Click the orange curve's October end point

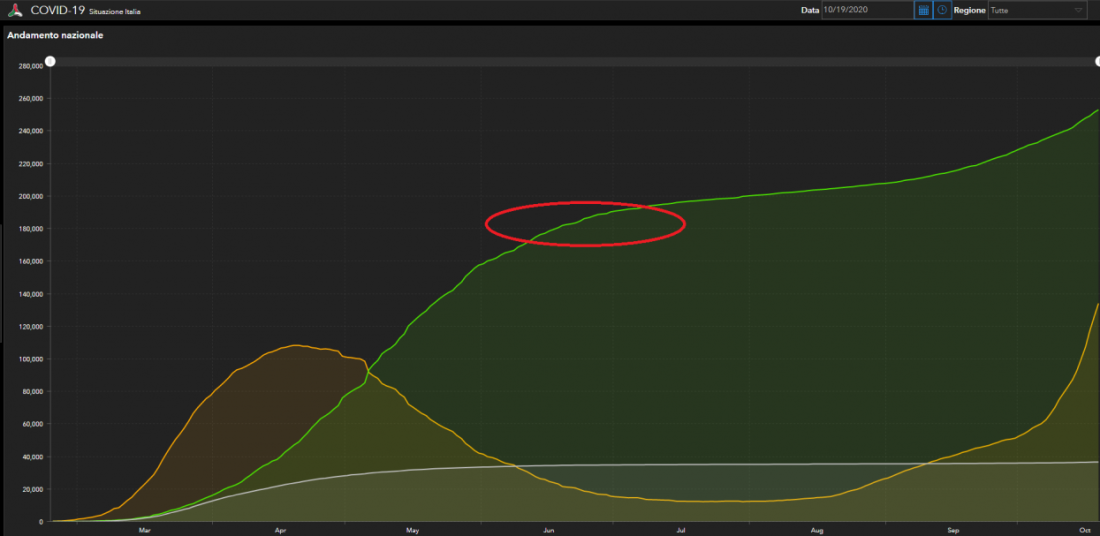[x=1098, y=304]
